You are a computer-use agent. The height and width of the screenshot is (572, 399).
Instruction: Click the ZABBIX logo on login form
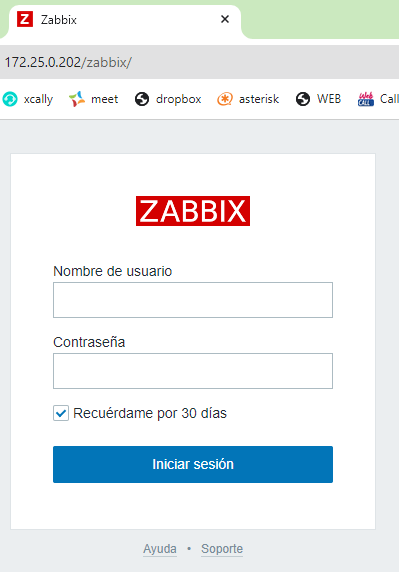(x=193, y=211)
